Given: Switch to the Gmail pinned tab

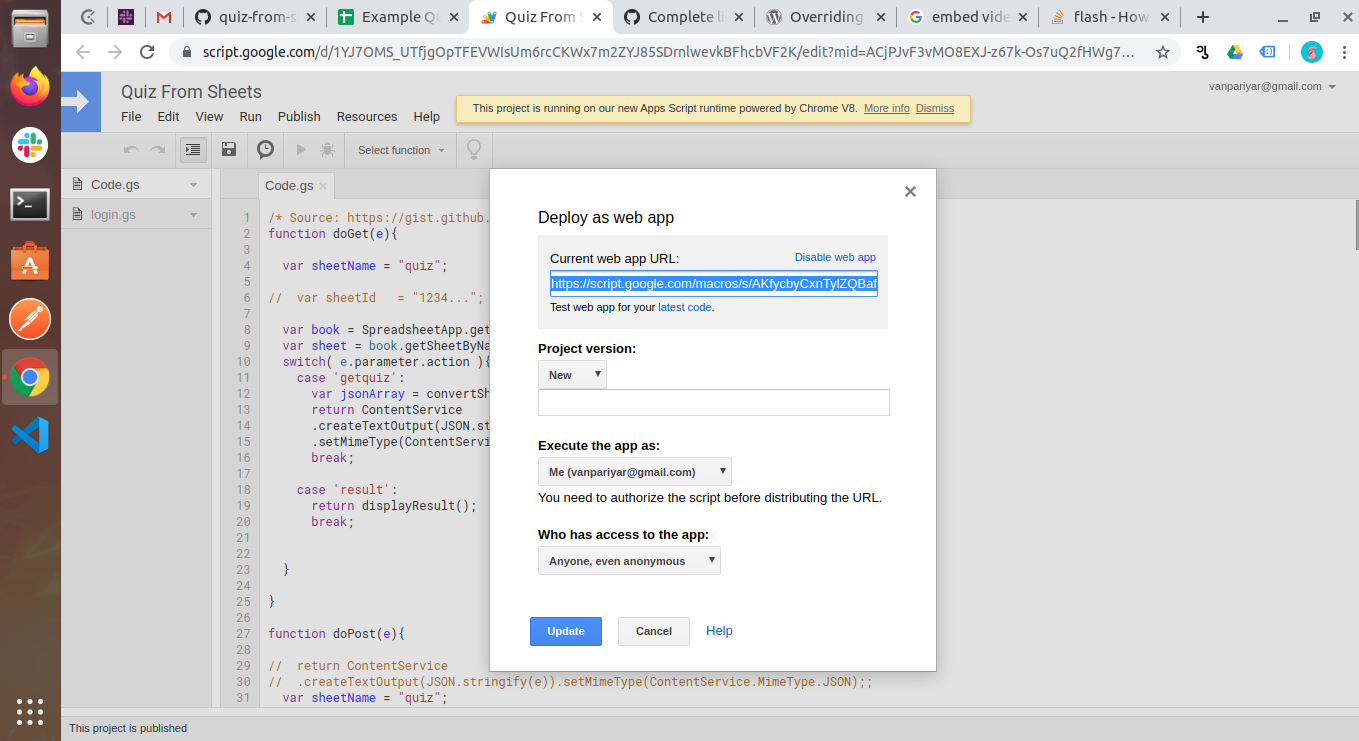Looking at the screenshot, I should (163, 17).
